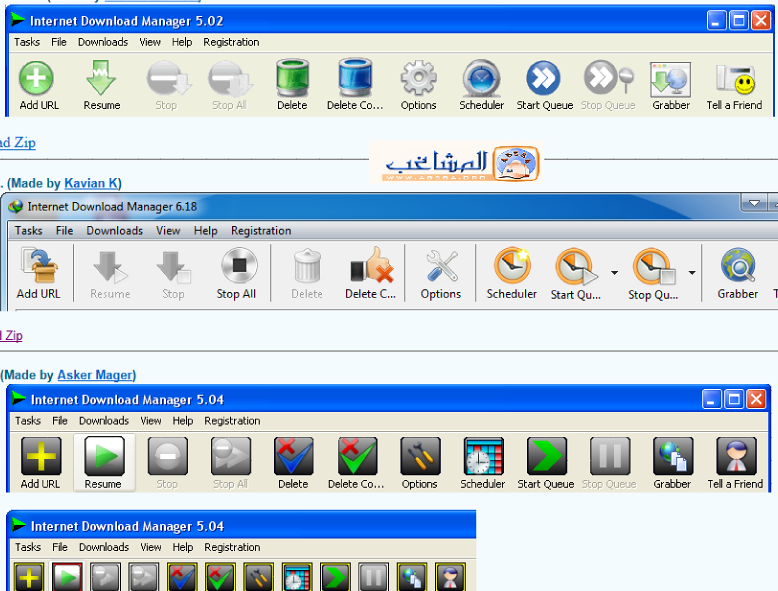Click green arrow icon in bottom IDM 5.04
778x591 pixels.
tap(335, 577)
